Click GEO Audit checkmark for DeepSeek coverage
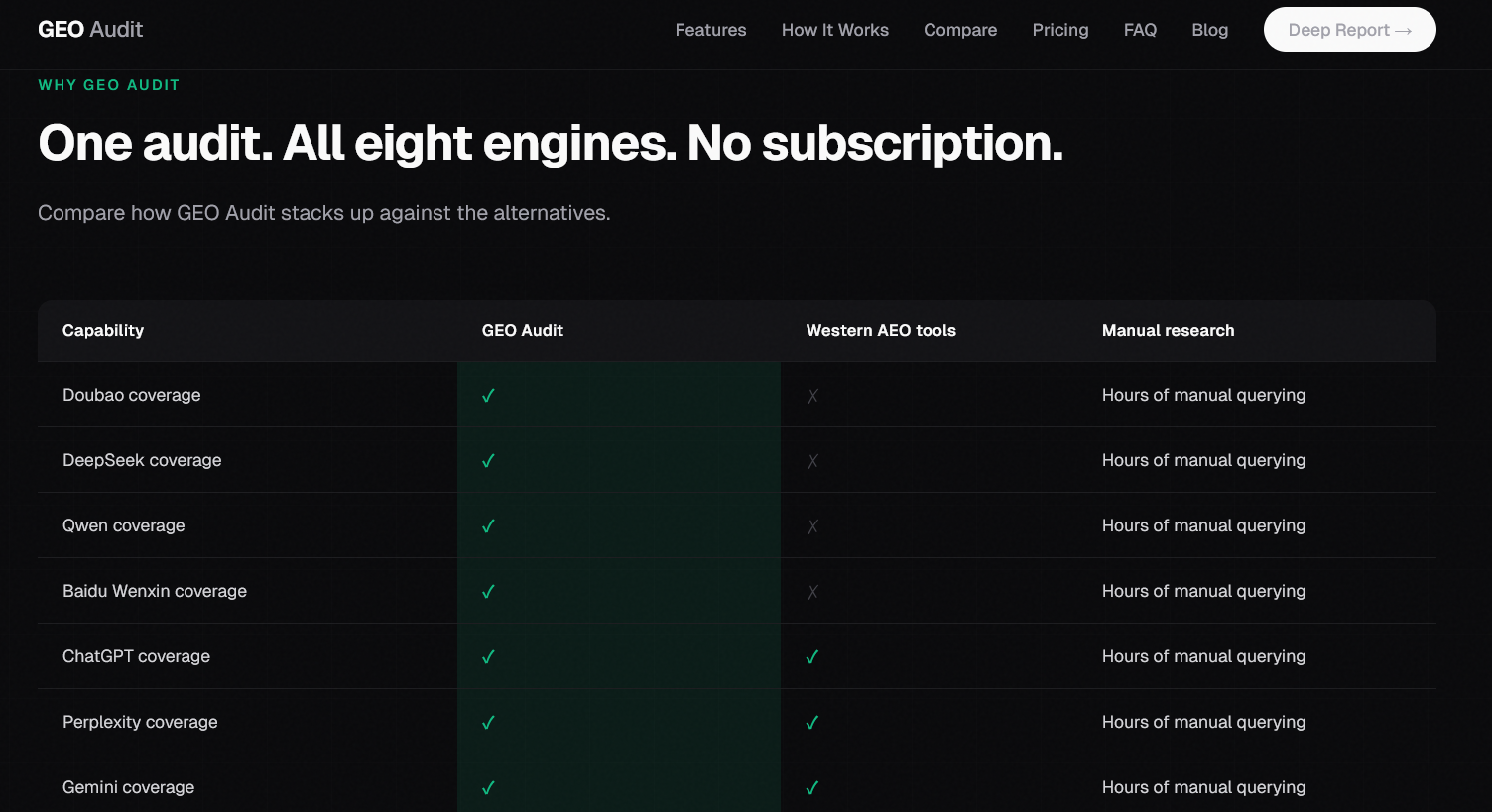This screenshot has height=812, width=1492. coord(488,461)
